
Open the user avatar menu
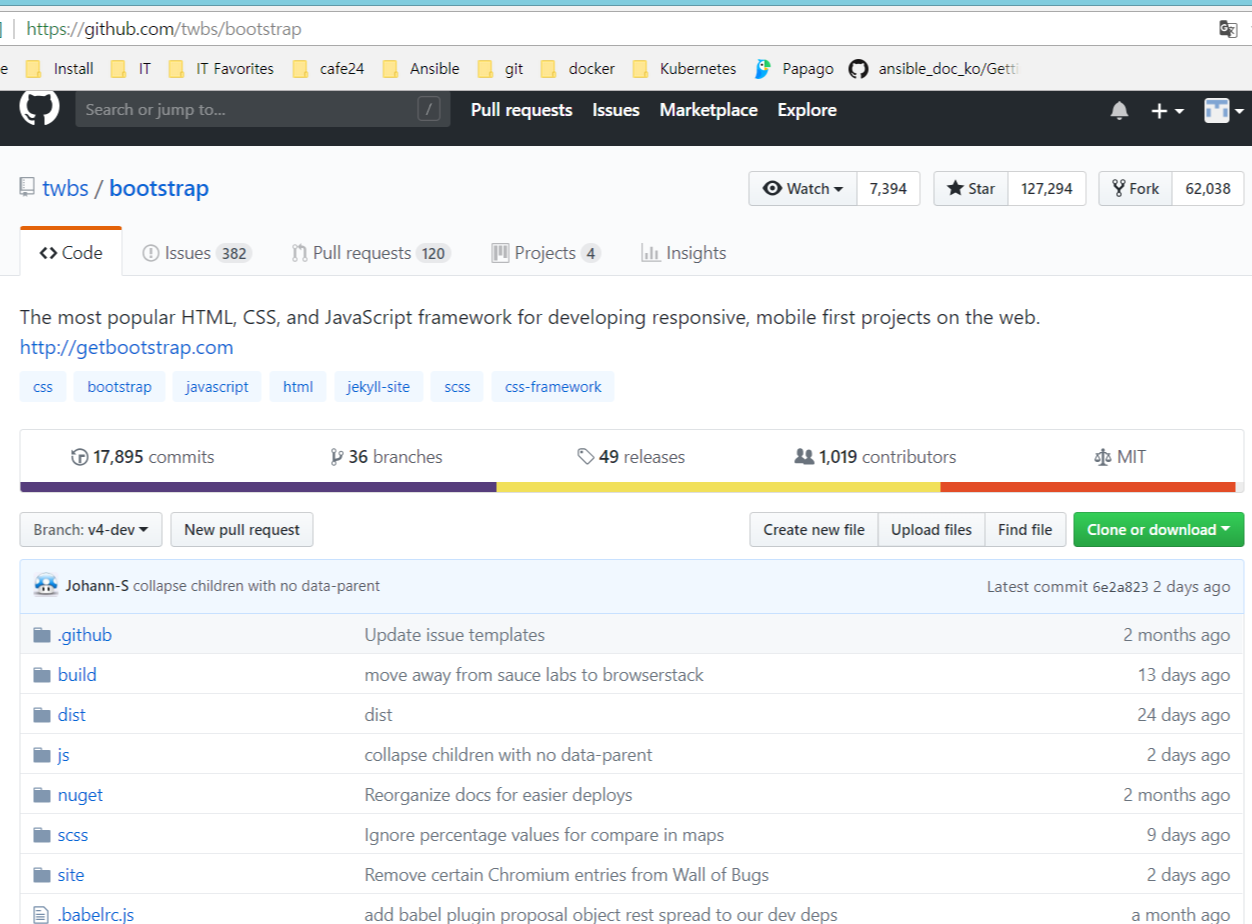pyautogui.click(x=1224, y=111)
